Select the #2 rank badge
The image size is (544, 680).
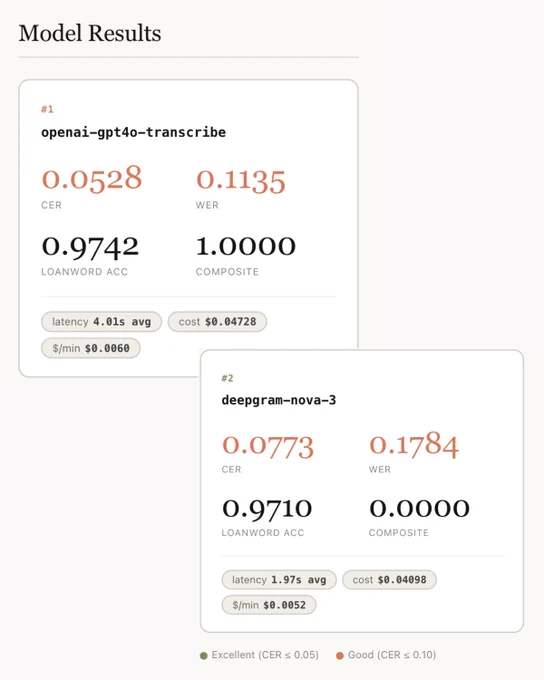(x=227, y=378)
